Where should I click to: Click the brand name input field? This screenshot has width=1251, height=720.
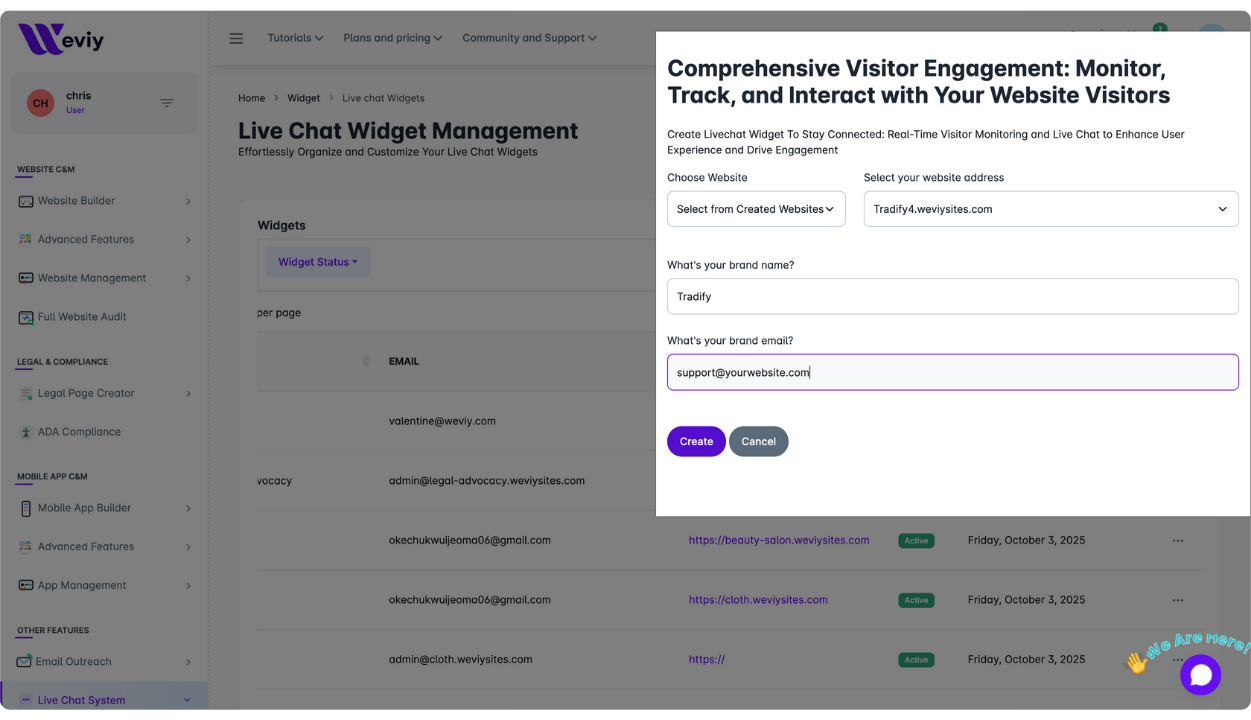coord(952,296)
